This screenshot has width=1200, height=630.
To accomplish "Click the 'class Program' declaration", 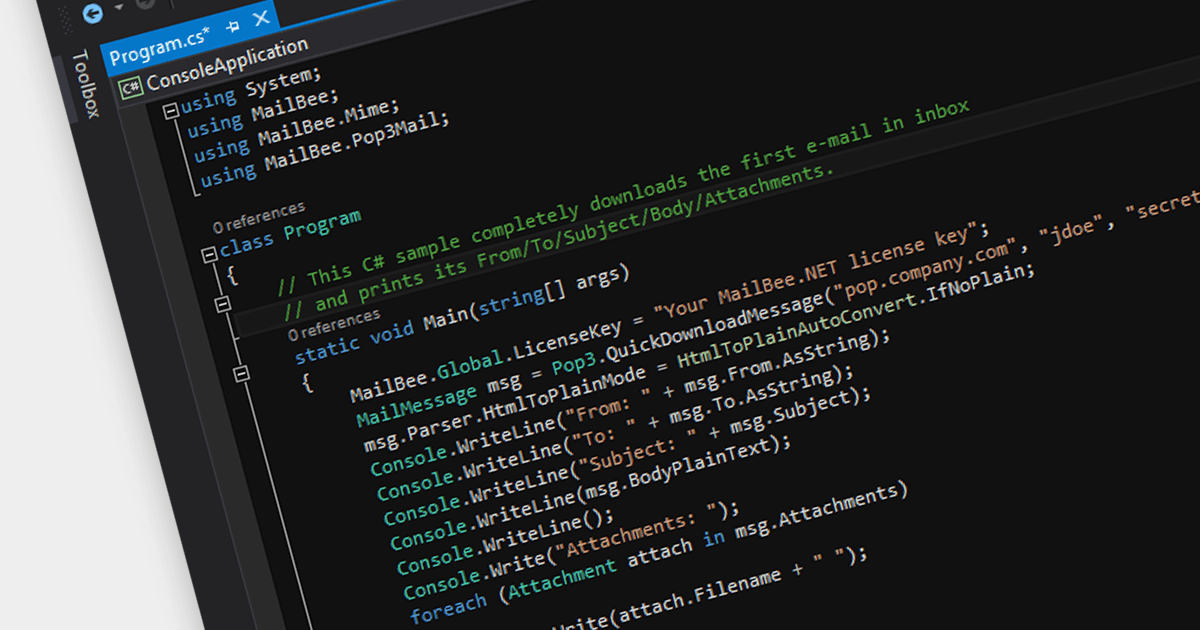I will (291, 234).
